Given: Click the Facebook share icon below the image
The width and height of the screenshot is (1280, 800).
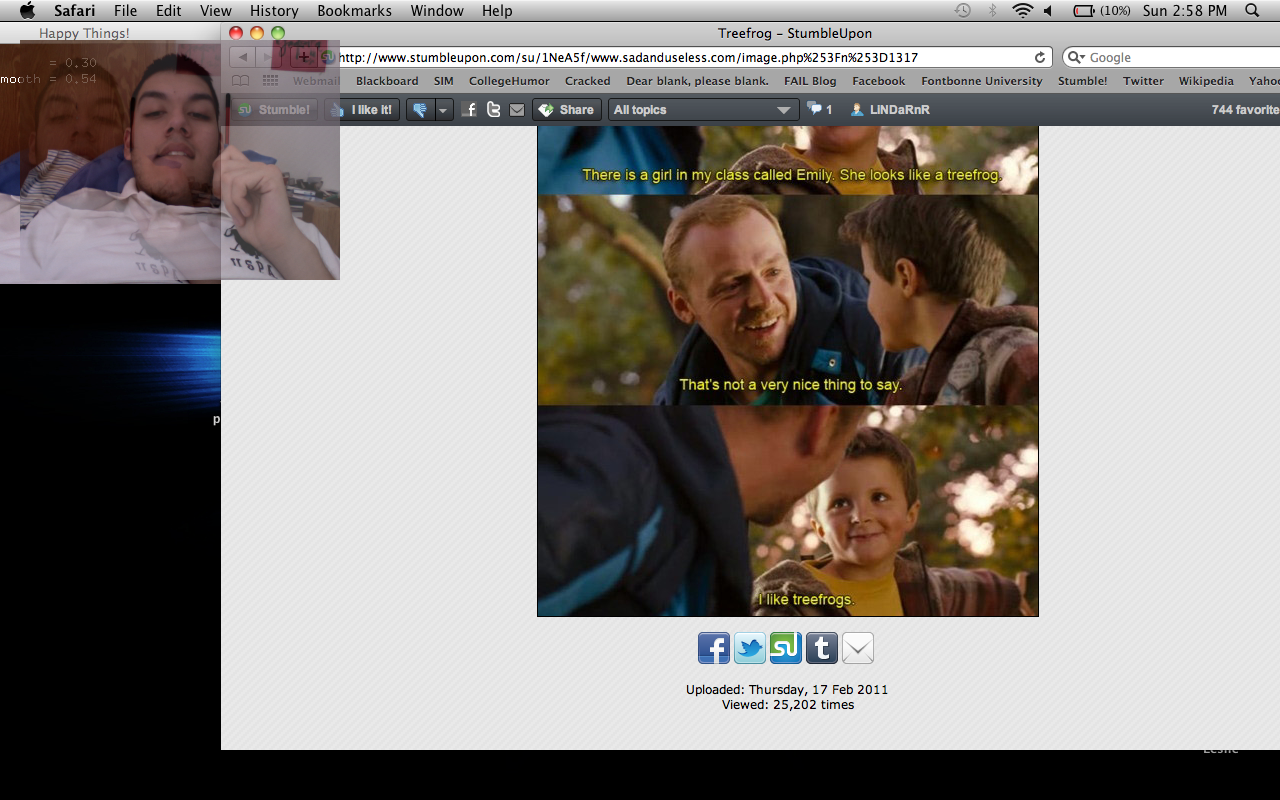Looking at the screenshot, I should pyautogui.click(x=714, y=648).
